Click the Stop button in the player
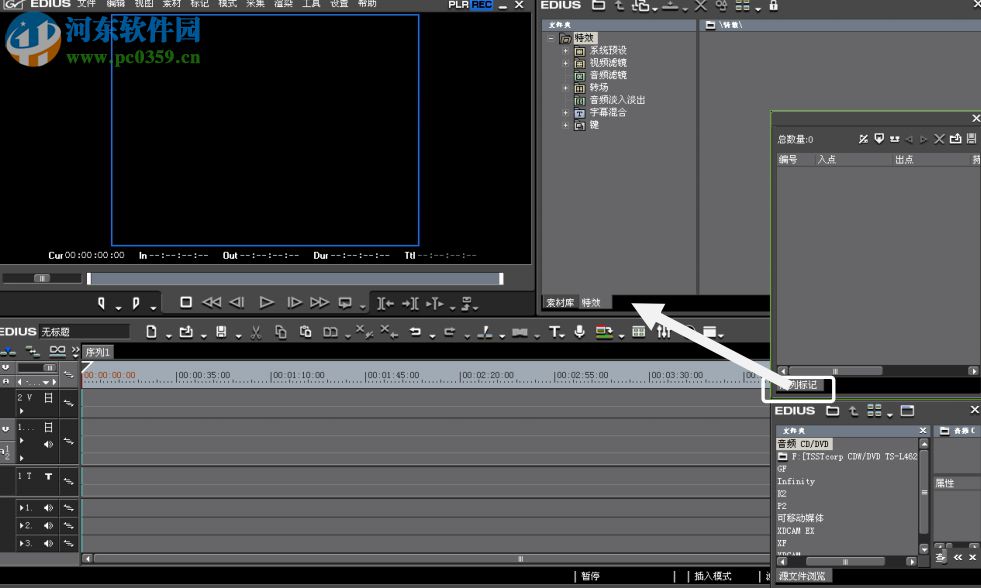This screenshot has height=588, width=981. 186,302
